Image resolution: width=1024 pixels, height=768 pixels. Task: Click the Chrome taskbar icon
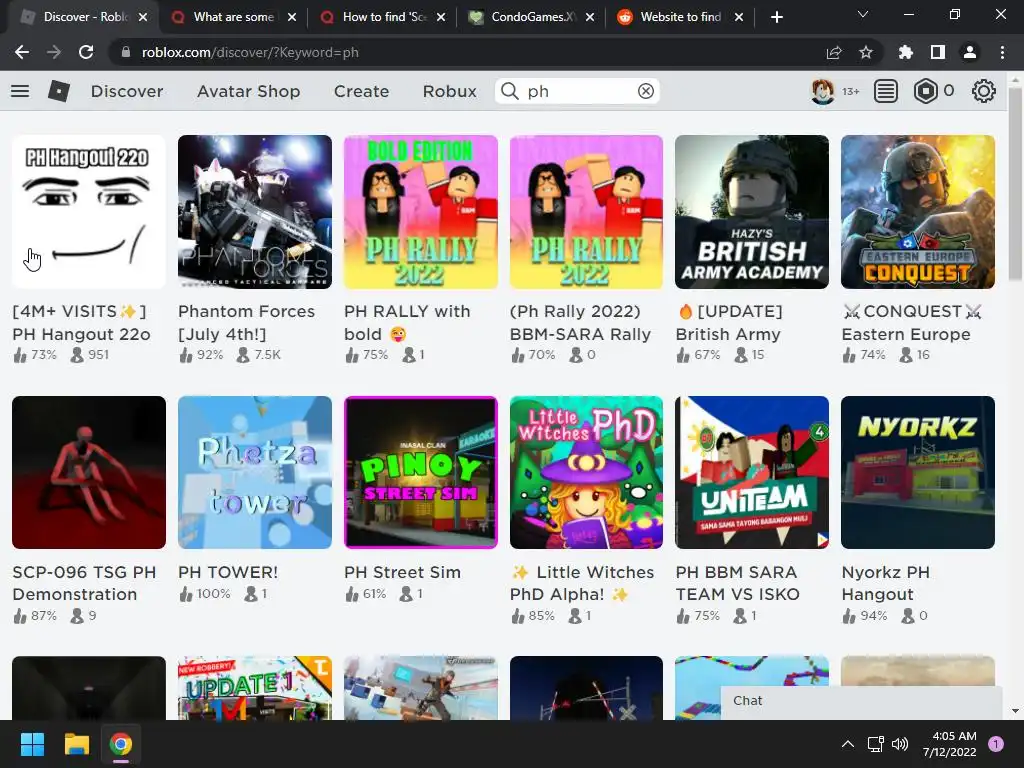(x=121, y=744)
